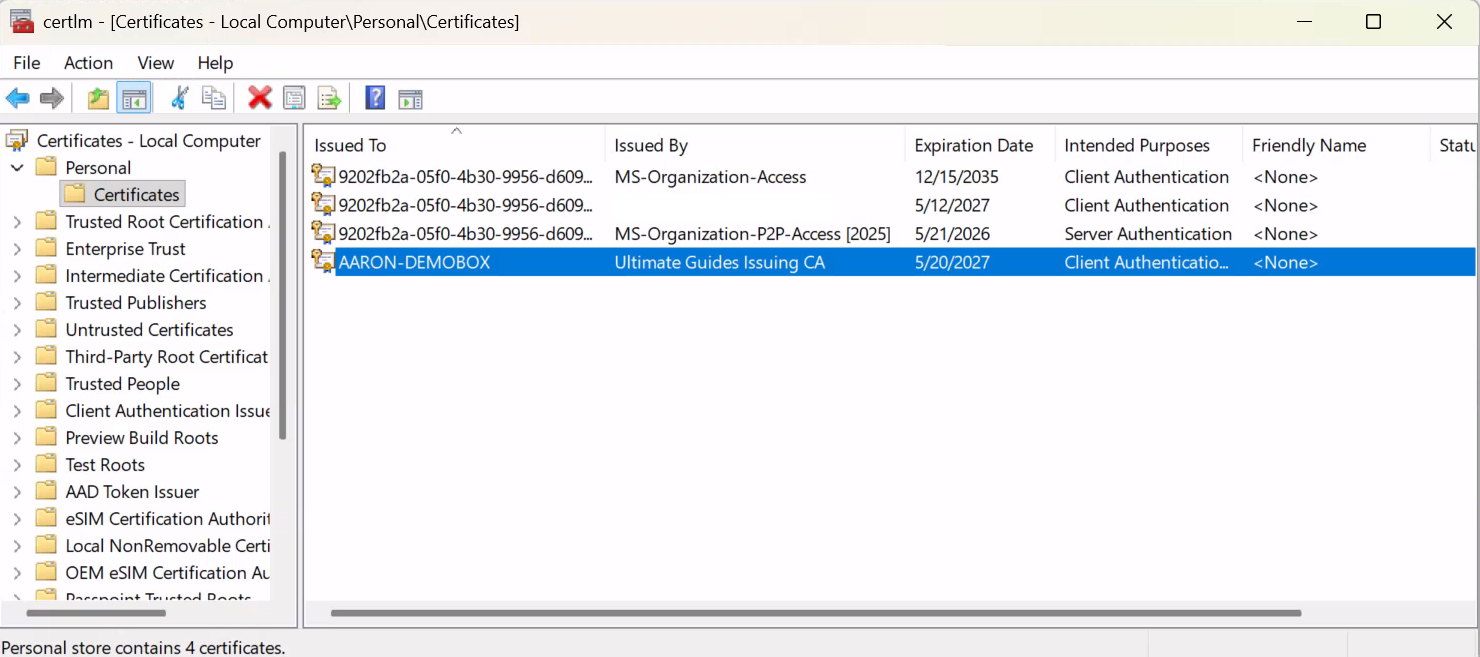The image size is (1480, 657).
Task: Click the certificate icon in the 5/12/2027 expiration row
Action: tap(324, 205)
